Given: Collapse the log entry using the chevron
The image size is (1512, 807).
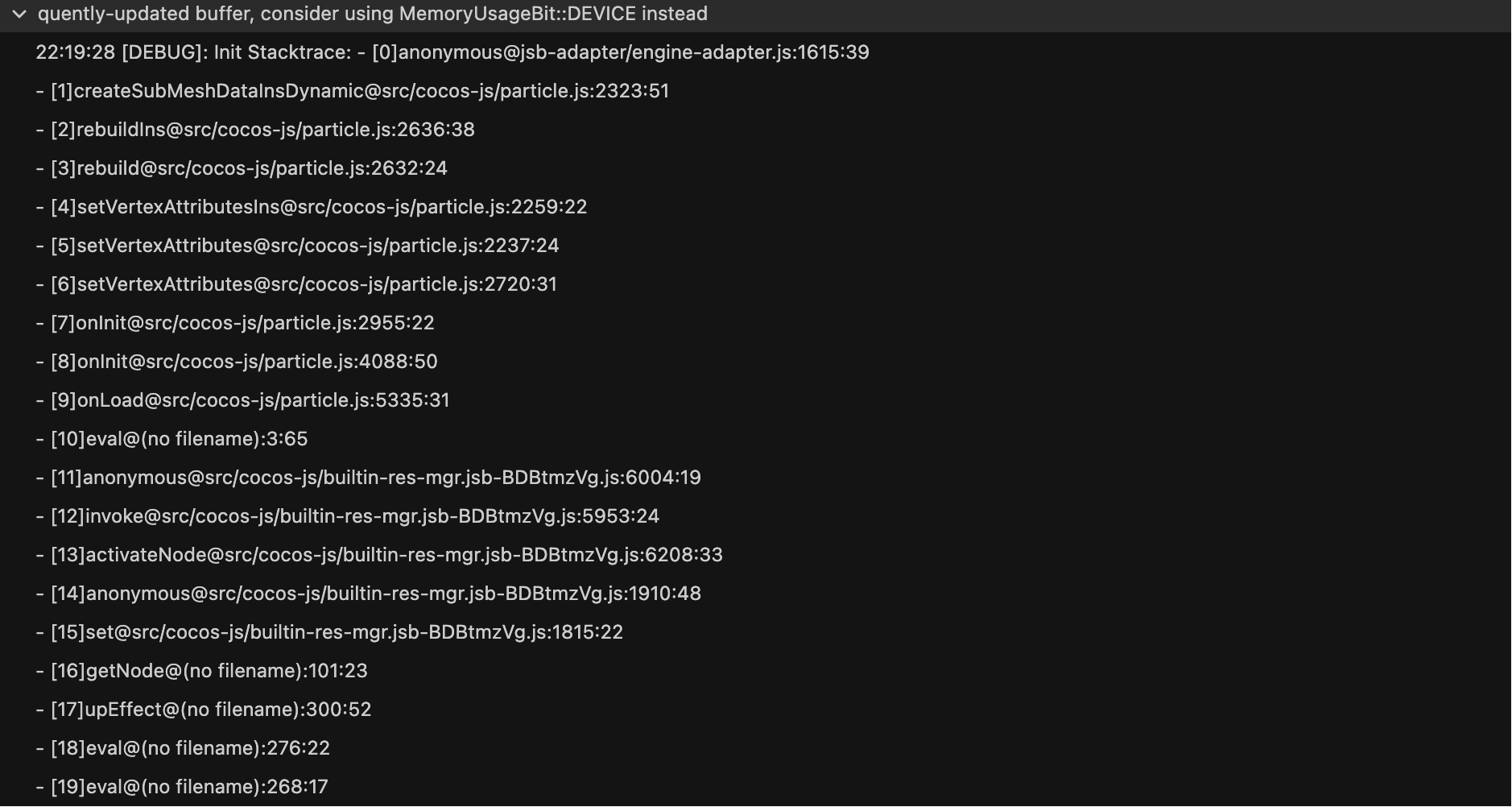Looking at the screenshot, I should tap(19, 14).
